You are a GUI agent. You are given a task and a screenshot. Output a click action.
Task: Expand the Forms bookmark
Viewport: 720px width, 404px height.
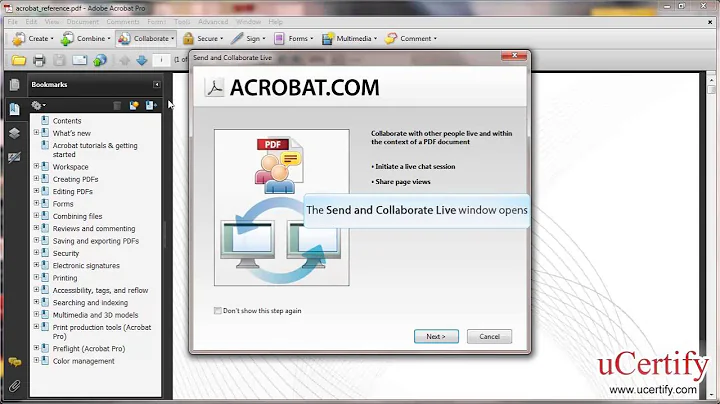[36, 203]
